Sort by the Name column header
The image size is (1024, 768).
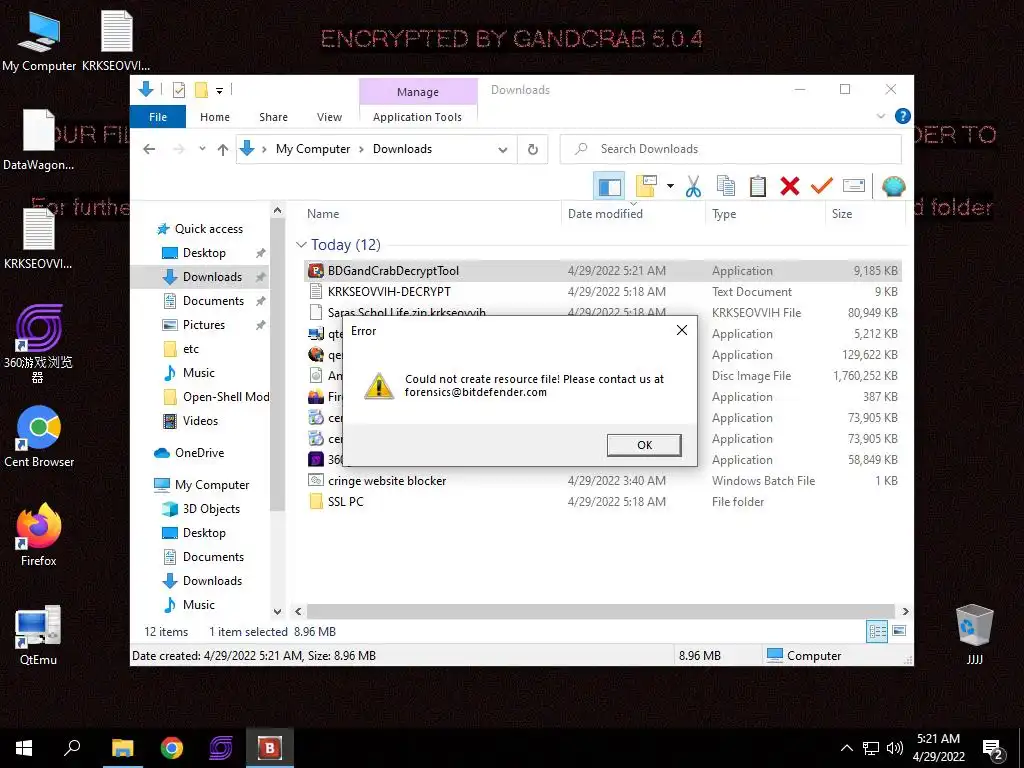(x=323, y=214)
